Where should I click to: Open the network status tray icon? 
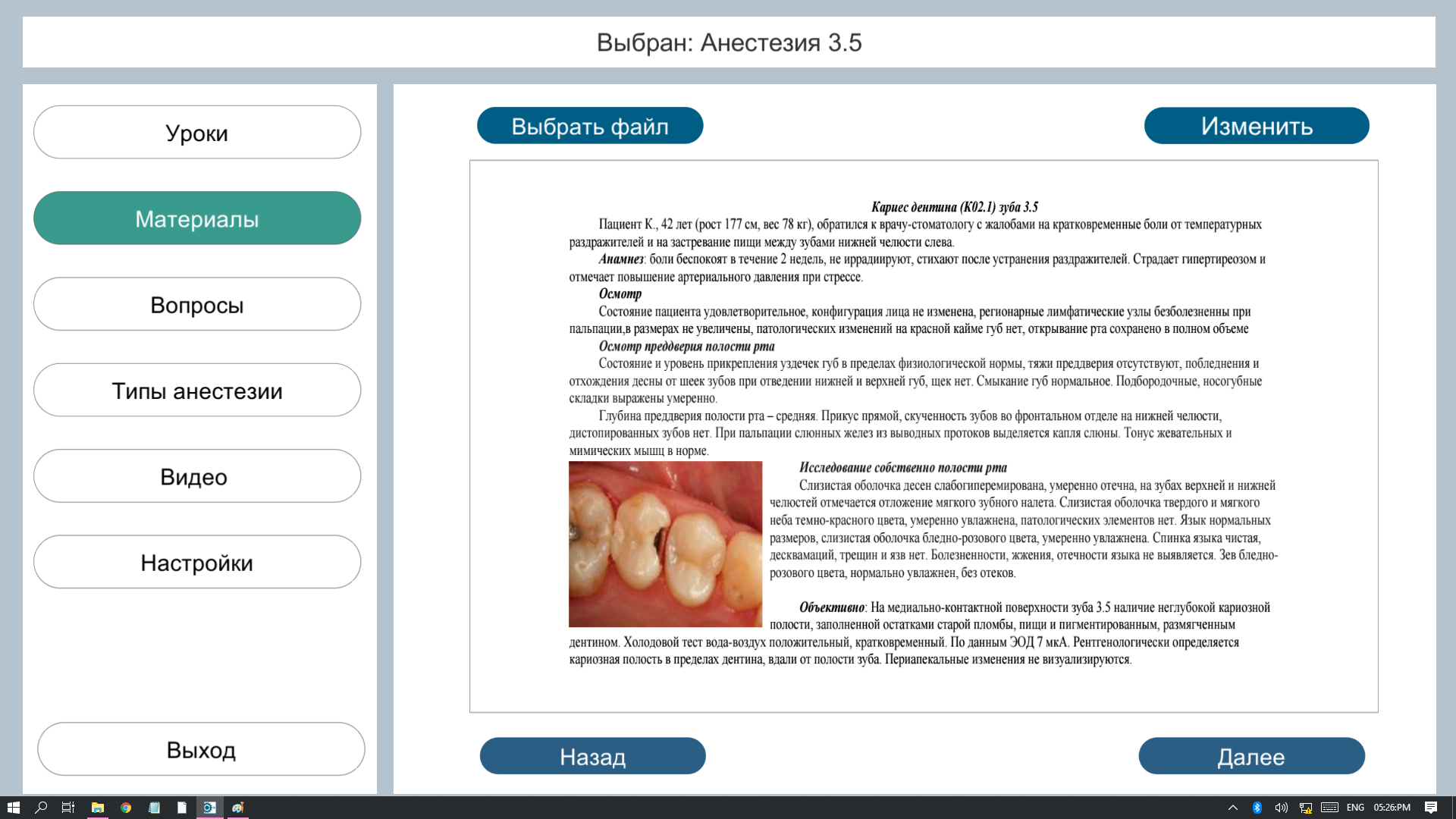click(1305, 808)
